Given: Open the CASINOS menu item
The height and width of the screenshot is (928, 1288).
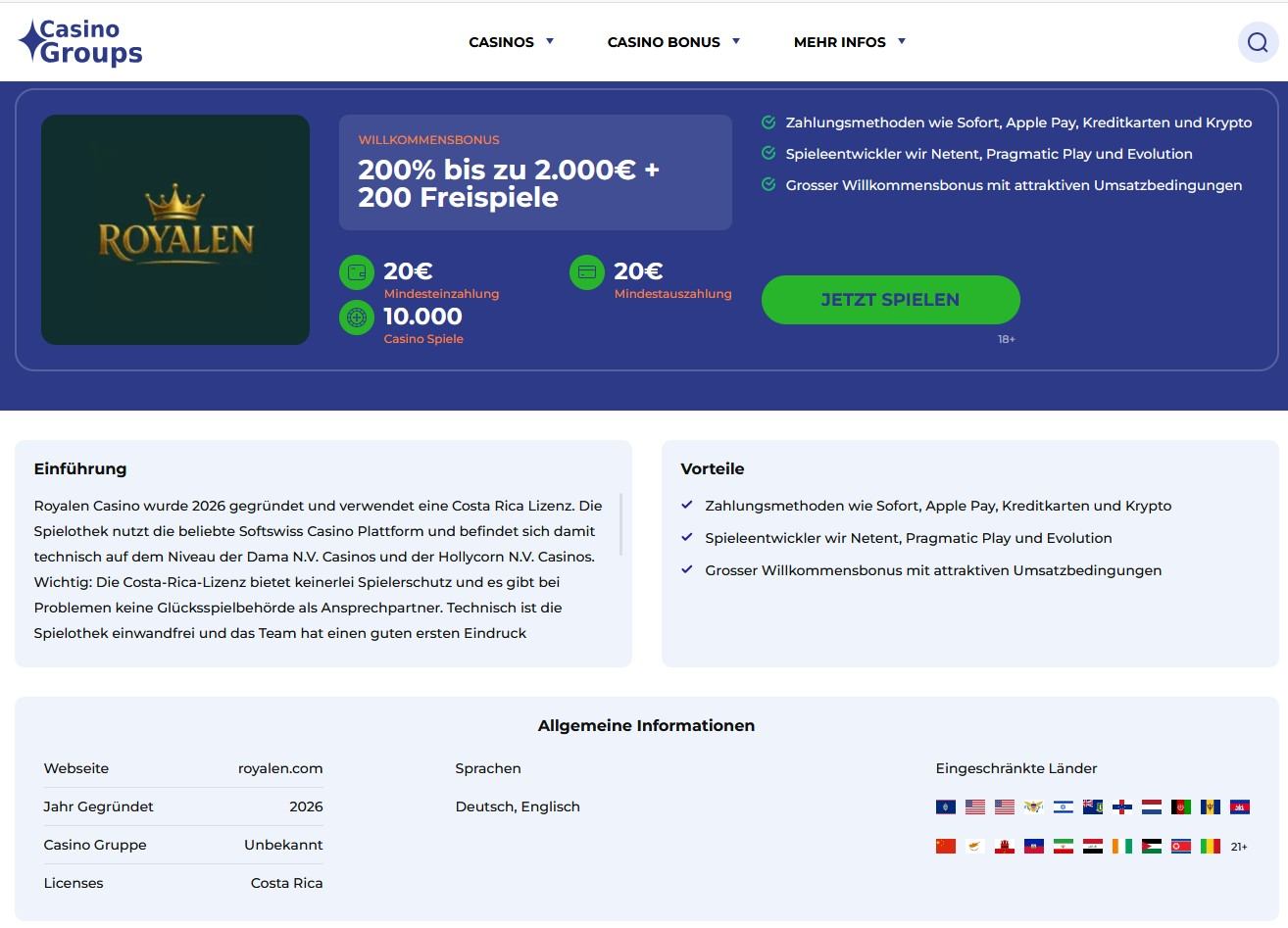Looking at the screenshot, I should (x=501, y=42).
